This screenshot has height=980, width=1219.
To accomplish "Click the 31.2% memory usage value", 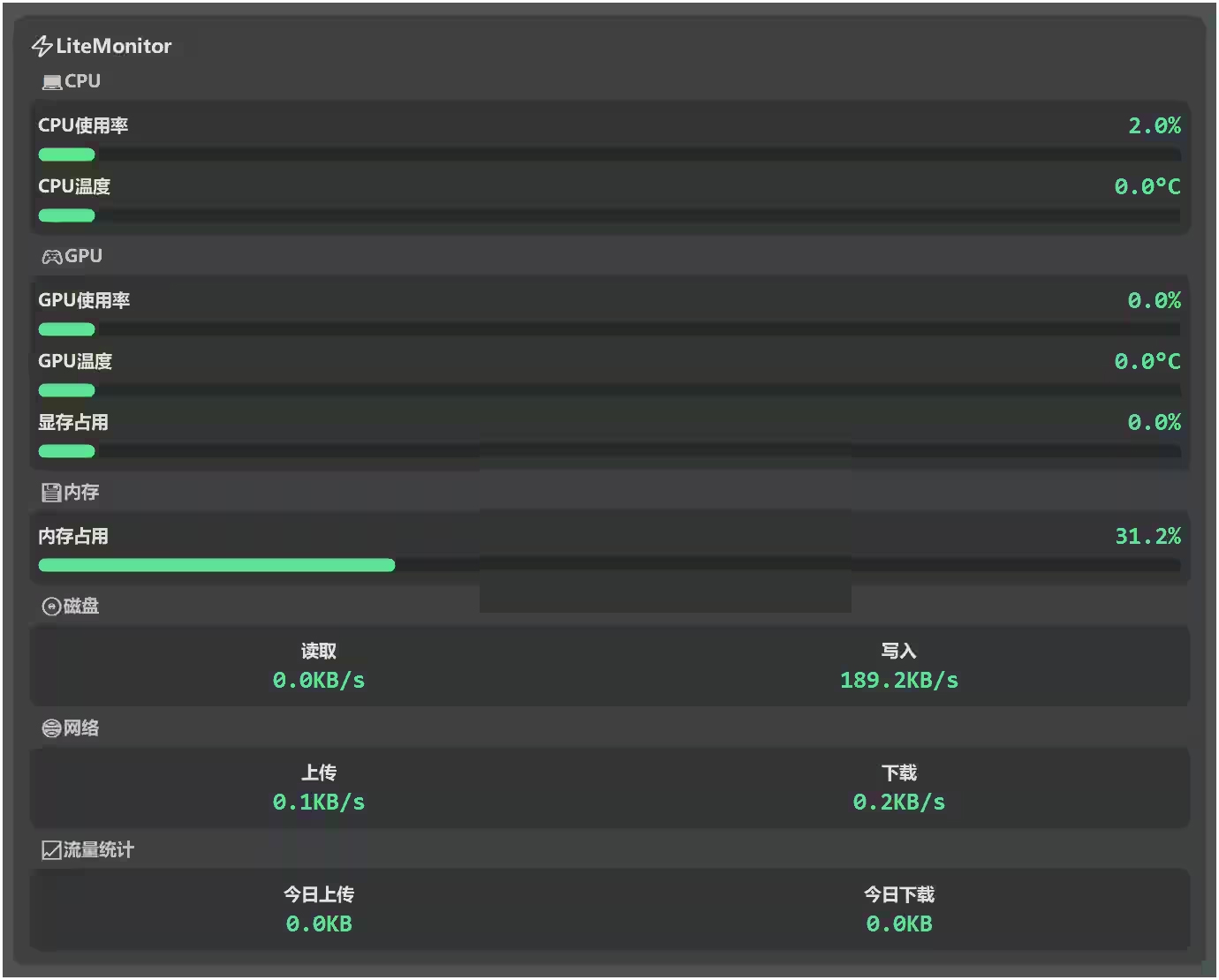I will pos(1147,537).
